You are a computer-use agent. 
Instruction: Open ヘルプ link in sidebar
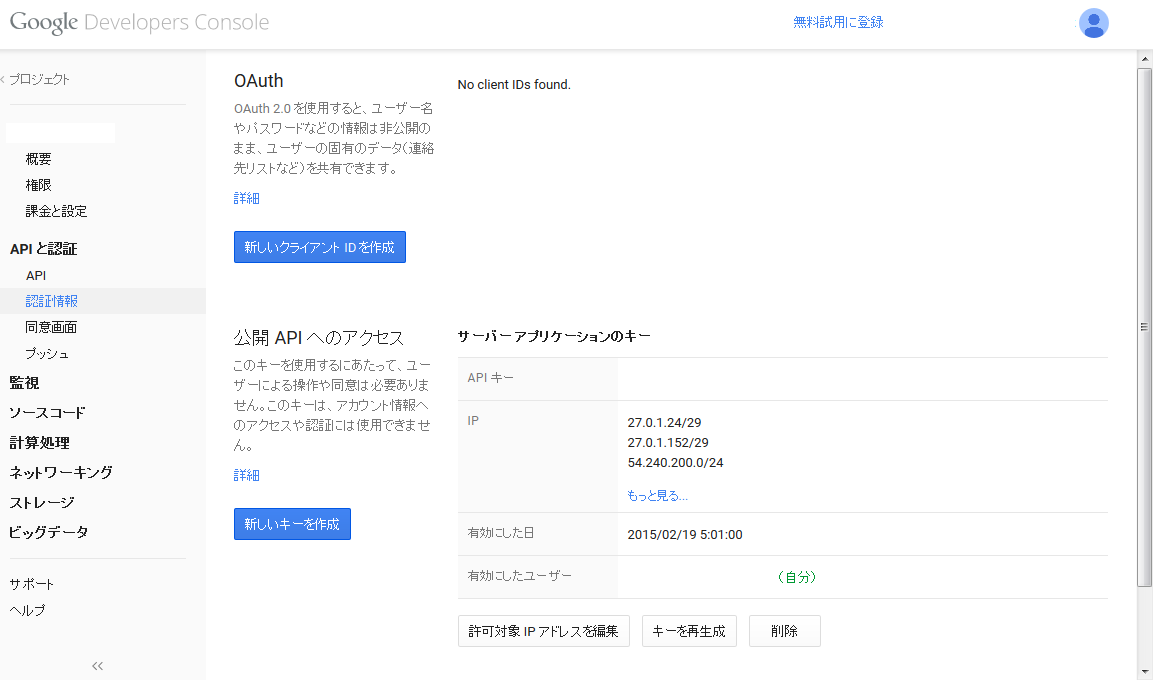[27, 610]
